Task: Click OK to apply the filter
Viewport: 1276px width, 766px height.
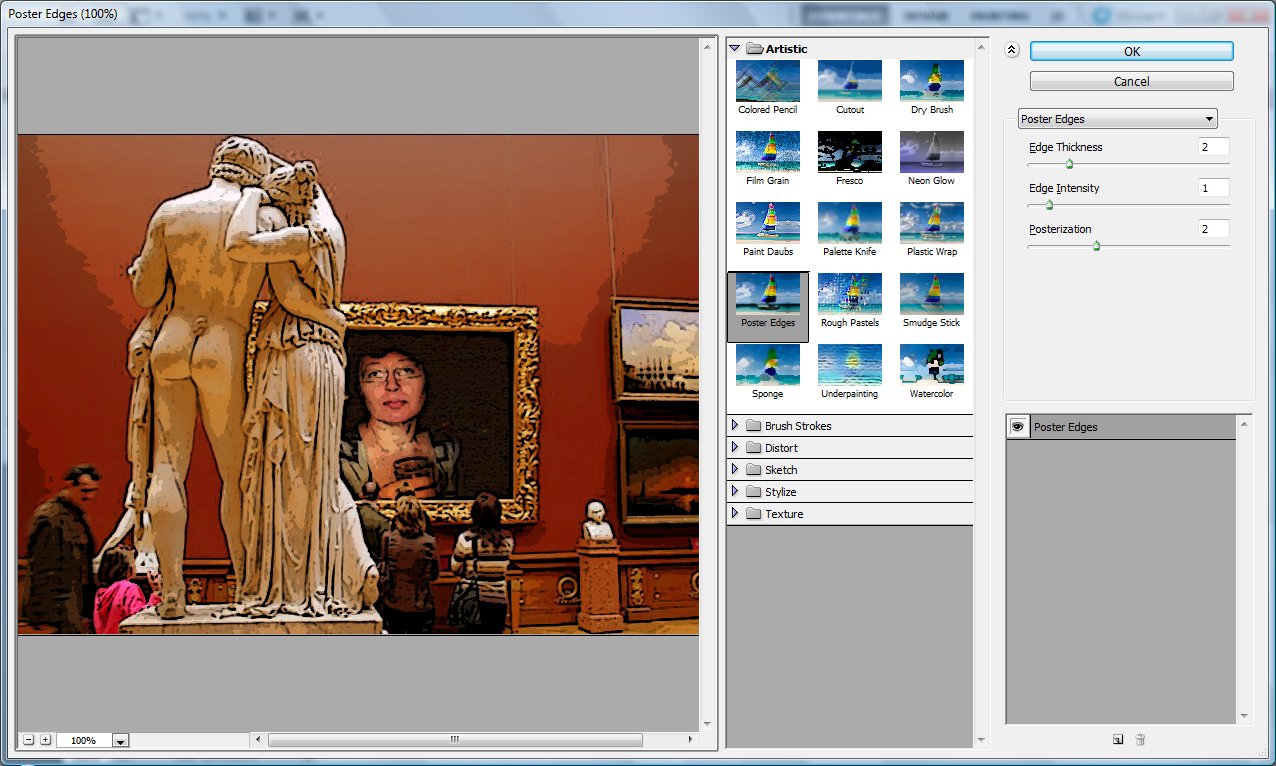Action: point(1132,51)
